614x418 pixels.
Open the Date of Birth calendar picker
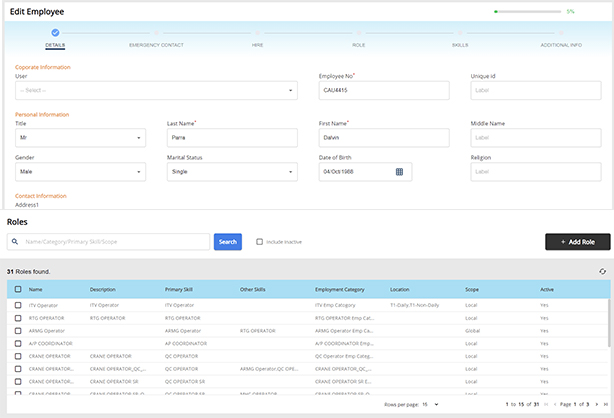[399, 171]
